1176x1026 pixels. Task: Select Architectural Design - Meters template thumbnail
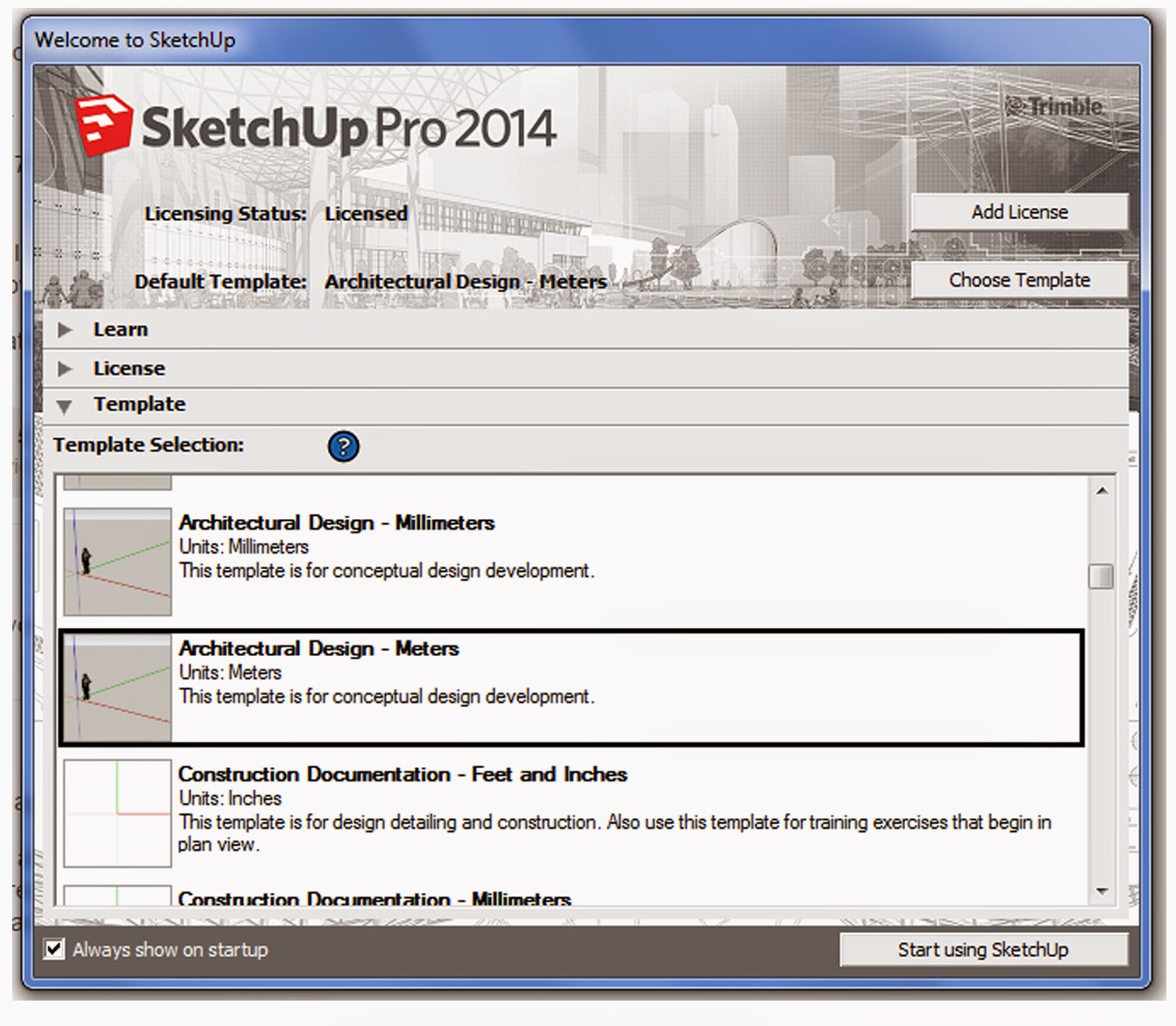pos(118,688)
